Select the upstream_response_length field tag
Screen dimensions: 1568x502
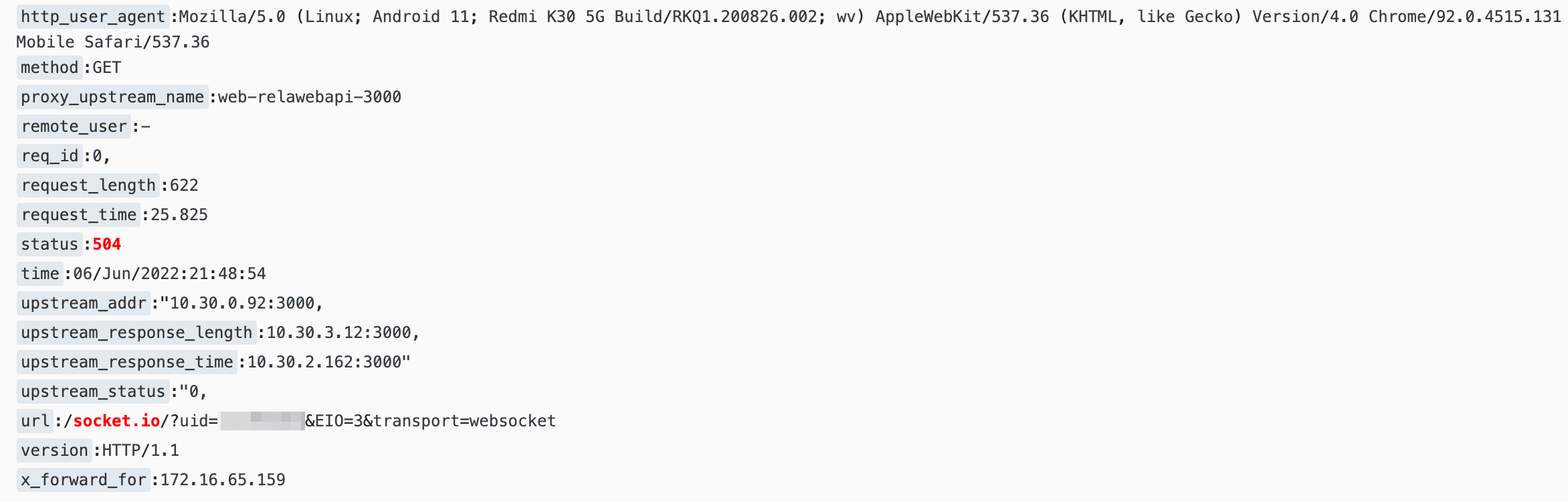coord(136,333)
